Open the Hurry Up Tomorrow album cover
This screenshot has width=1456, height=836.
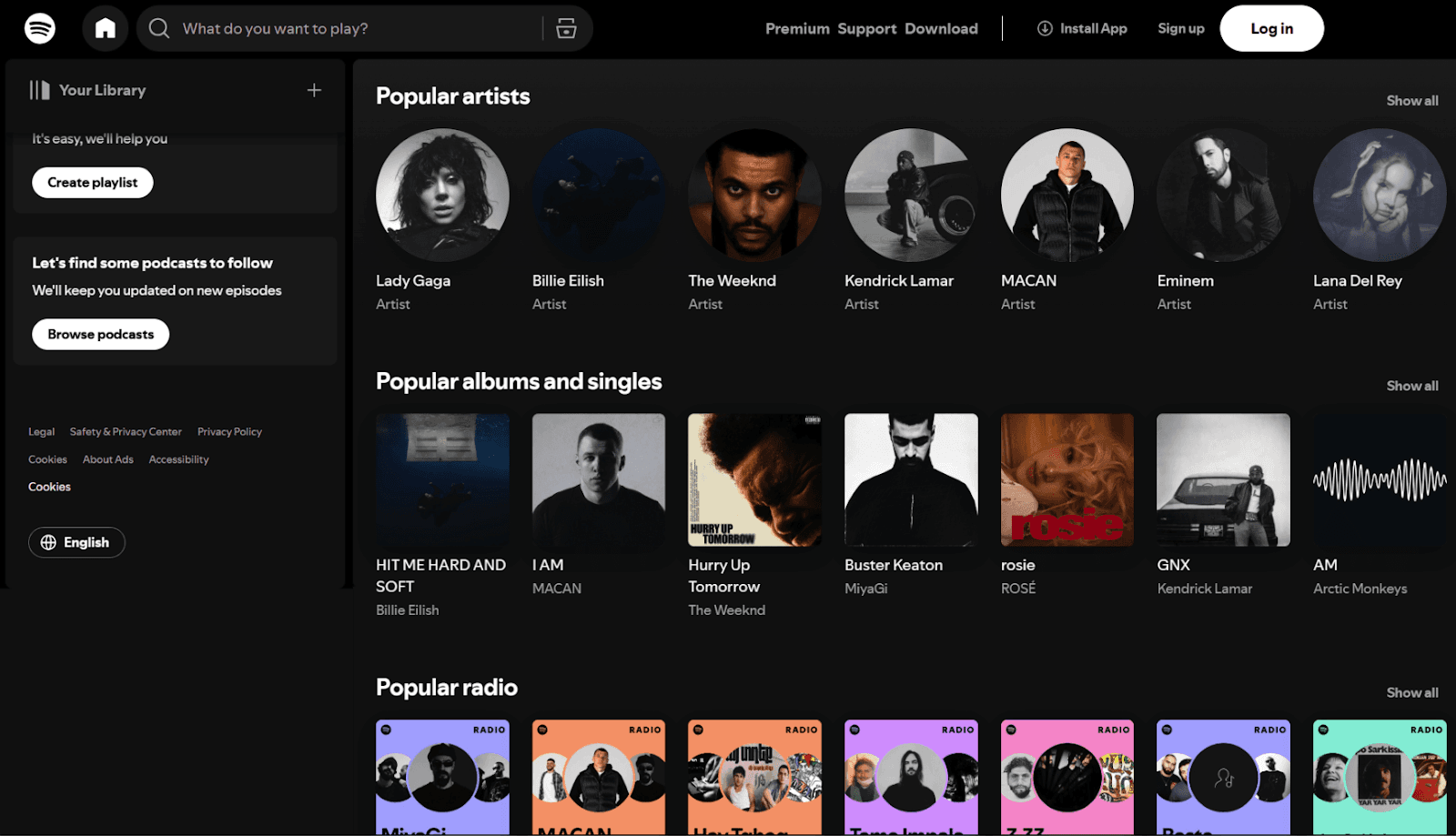coord(754,480)
